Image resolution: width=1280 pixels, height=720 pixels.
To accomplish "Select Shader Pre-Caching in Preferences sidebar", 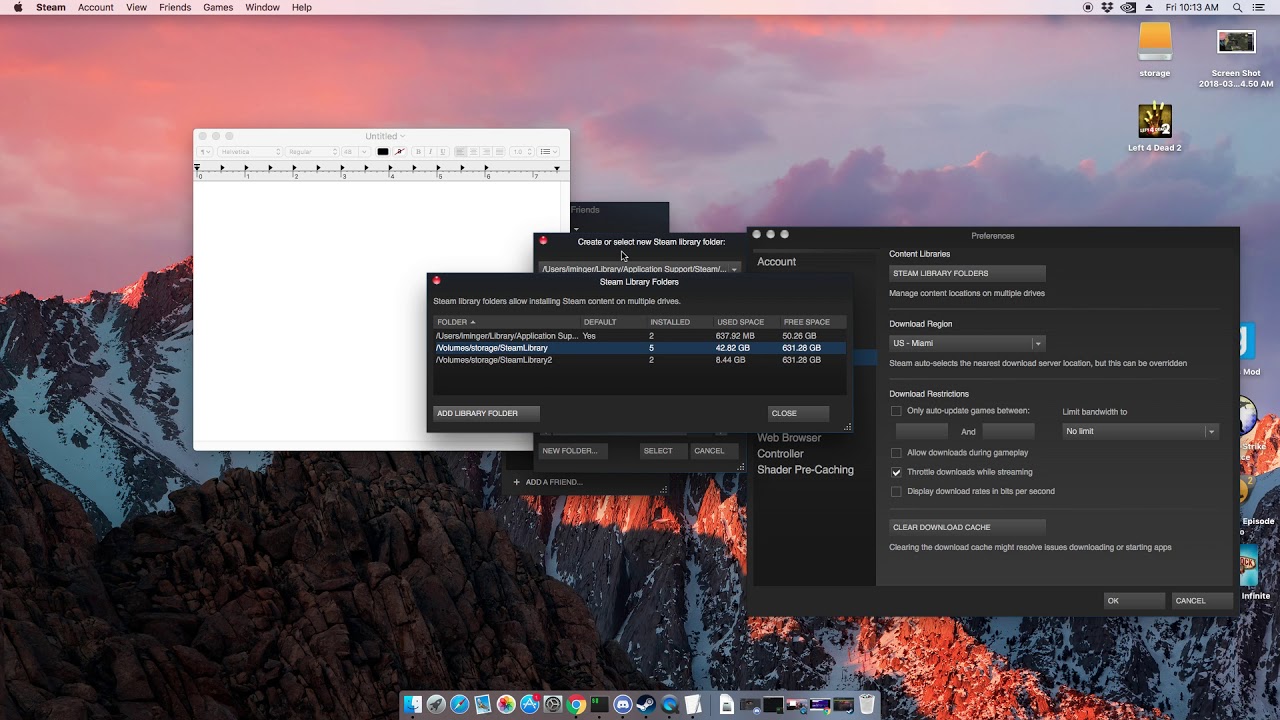I will (805, 470).
